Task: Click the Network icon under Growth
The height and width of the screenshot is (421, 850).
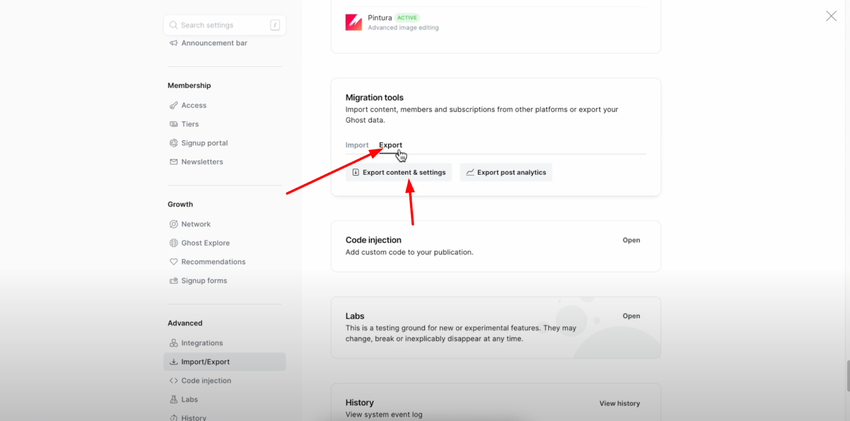Action: click(173, 224)
